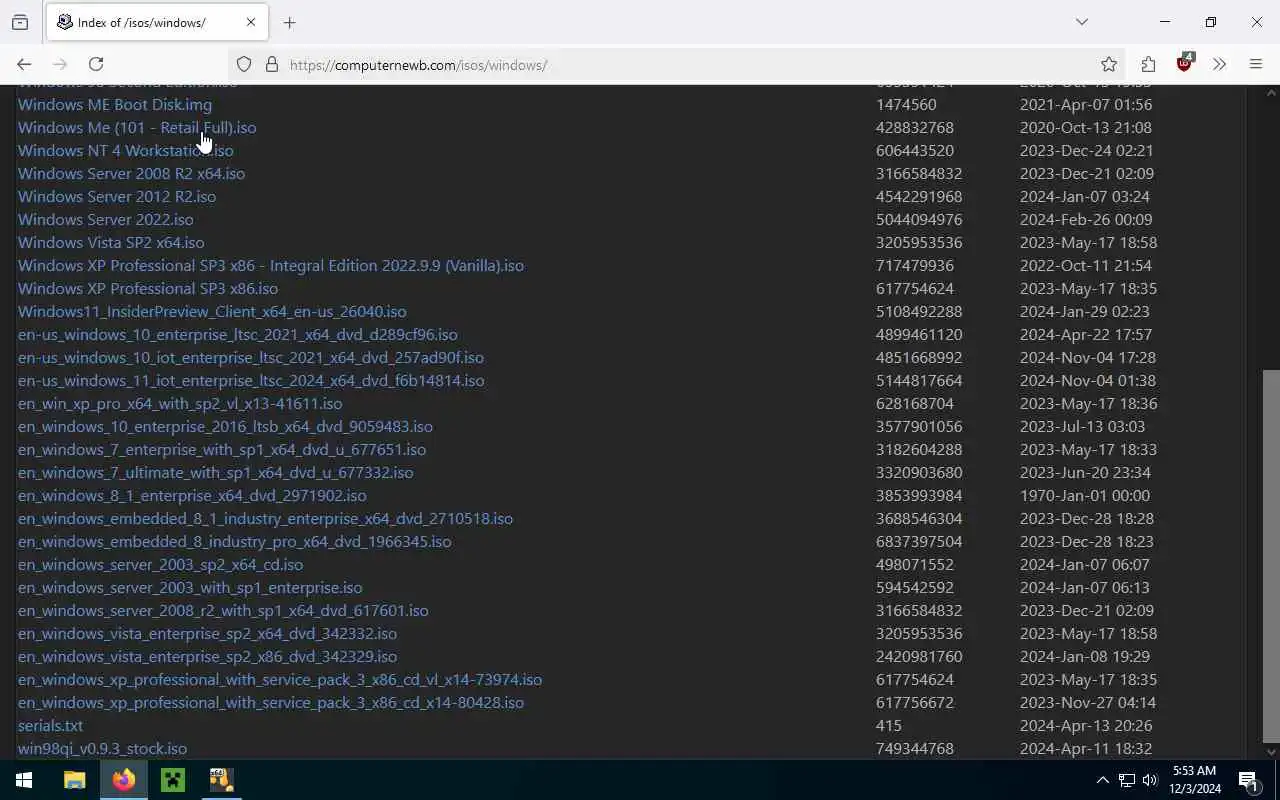Screen dimensions: 1280x800
Task: Download en_windows_server_2008_r2_with_sp1 iso
Action: pos(223,610)
